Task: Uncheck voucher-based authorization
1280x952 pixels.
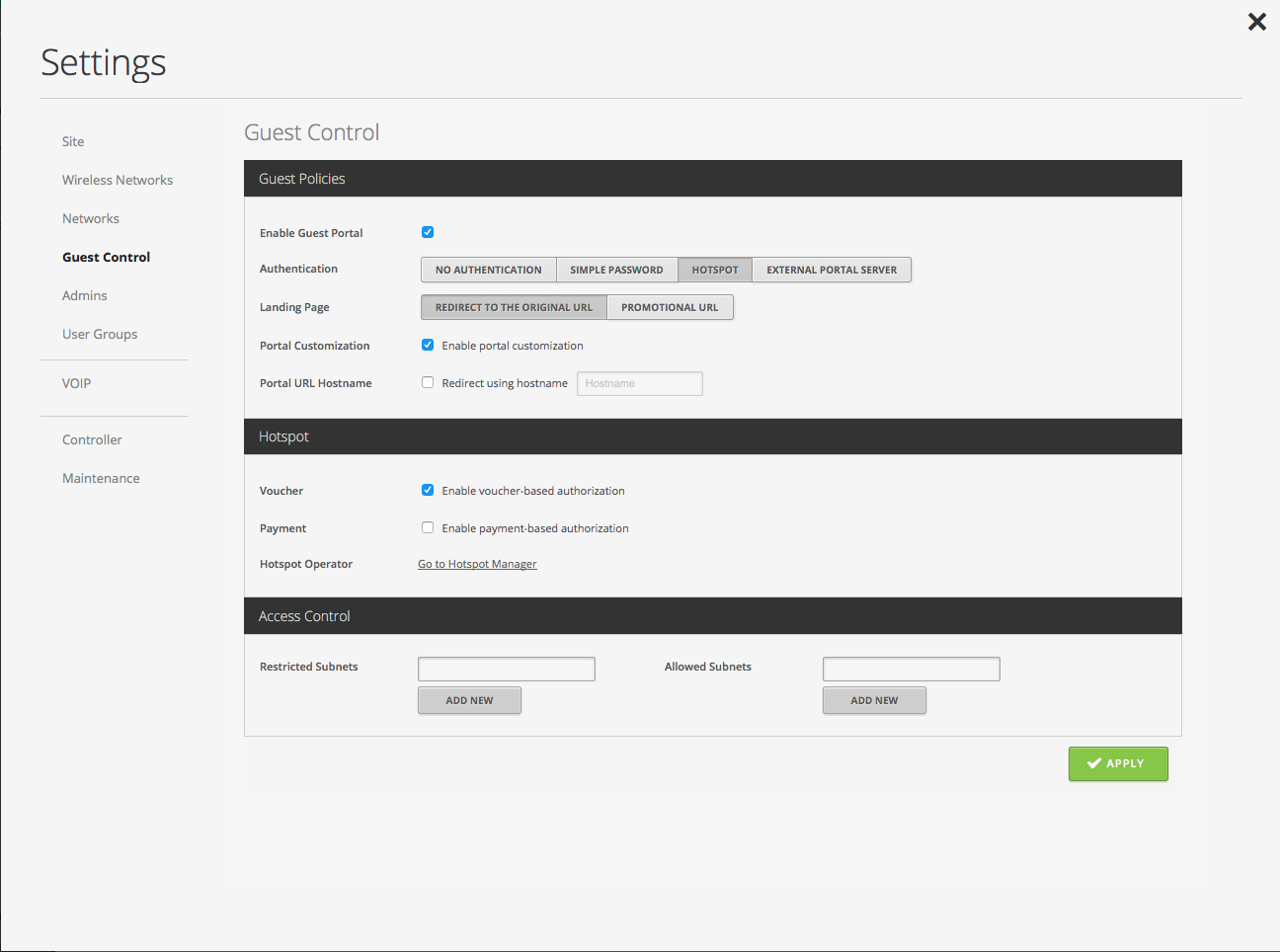Action: [x=428, y=490]
